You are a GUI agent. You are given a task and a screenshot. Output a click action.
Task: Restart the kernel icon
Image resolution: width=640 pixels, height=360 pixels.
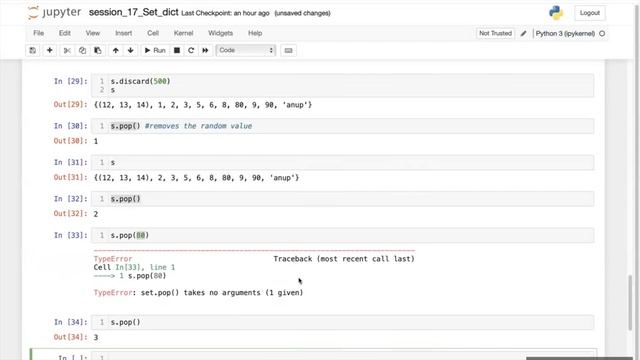191,50
